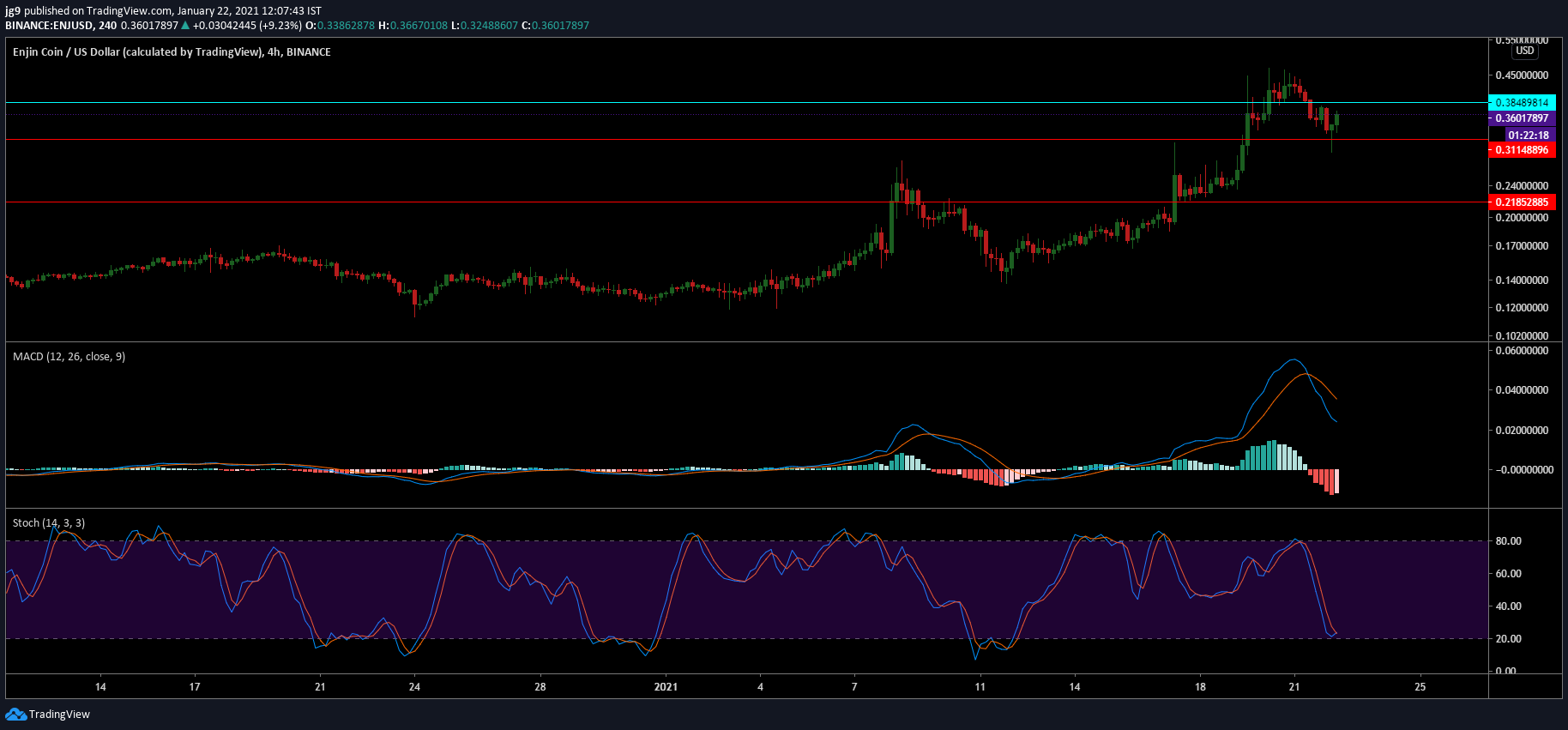Viewport: 1568px width, 730px height.
Task: Click the 0.04000000 level on MACD axis
Action: pos(1522,390)
